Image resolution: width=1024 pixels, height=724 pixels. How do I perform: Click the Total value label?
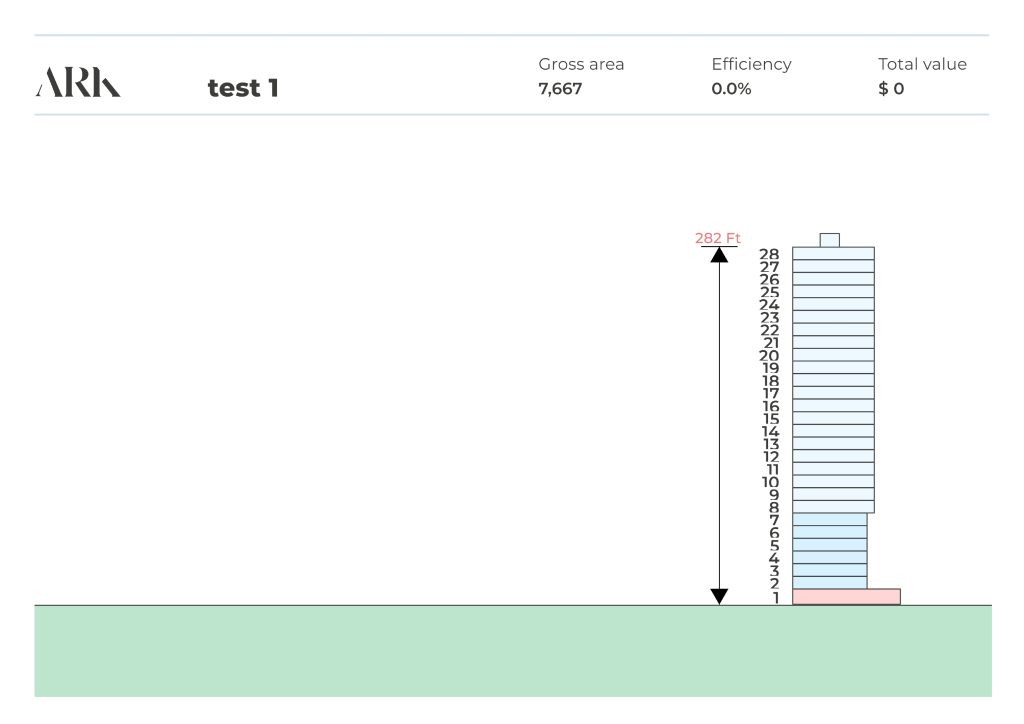922,64
